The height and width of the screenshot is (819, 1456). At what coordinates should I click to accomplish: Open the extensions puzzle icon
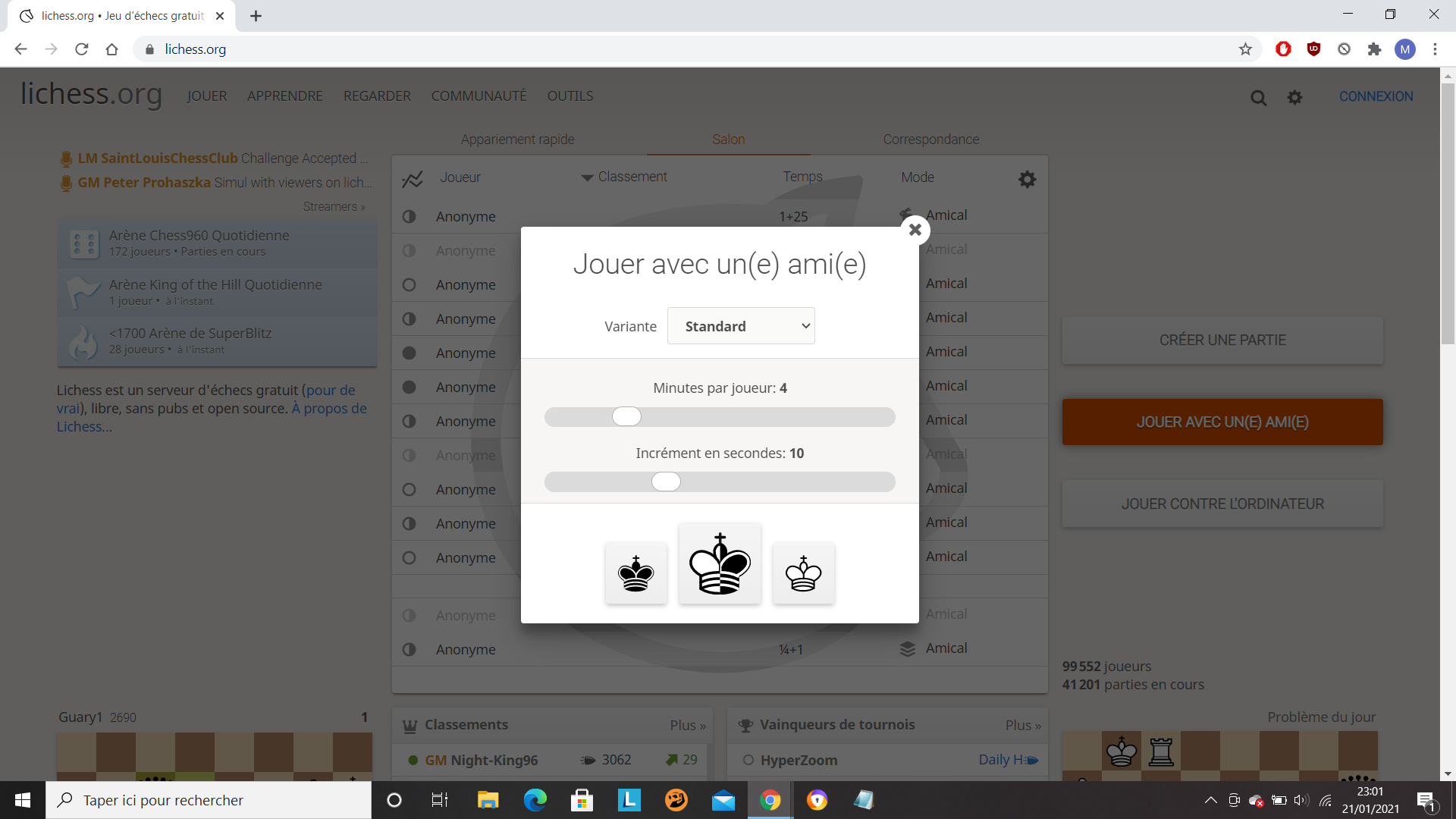(x=1374, y=49)
